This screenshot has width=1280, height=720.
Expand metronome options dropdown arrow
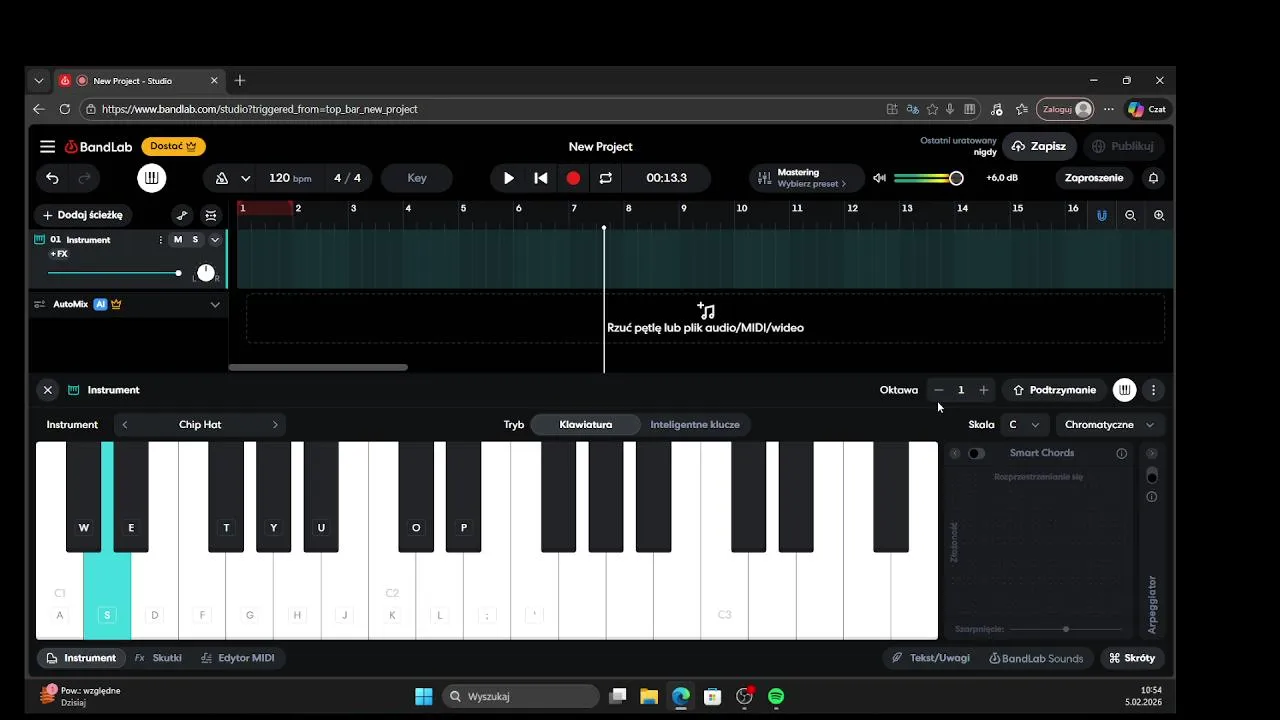coord(245,178)
